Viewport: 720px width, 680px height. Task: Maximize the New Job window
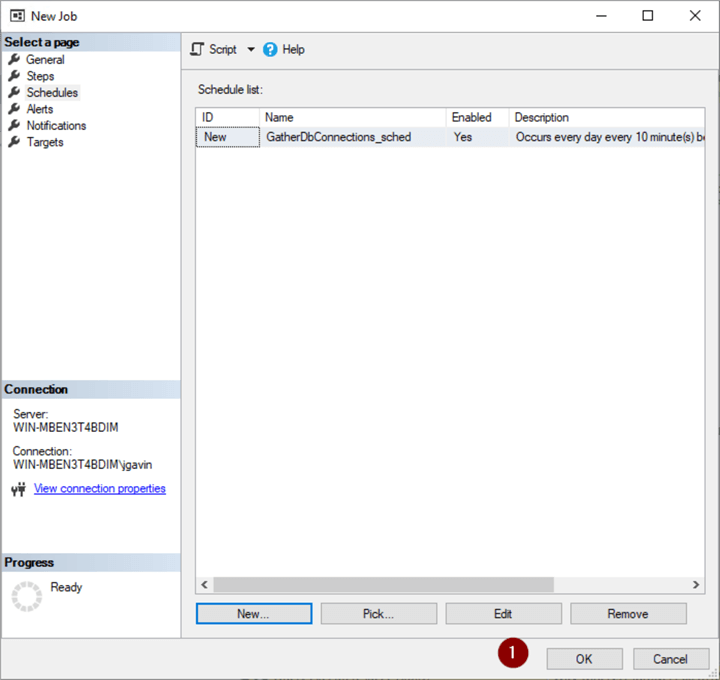point(647,16)
